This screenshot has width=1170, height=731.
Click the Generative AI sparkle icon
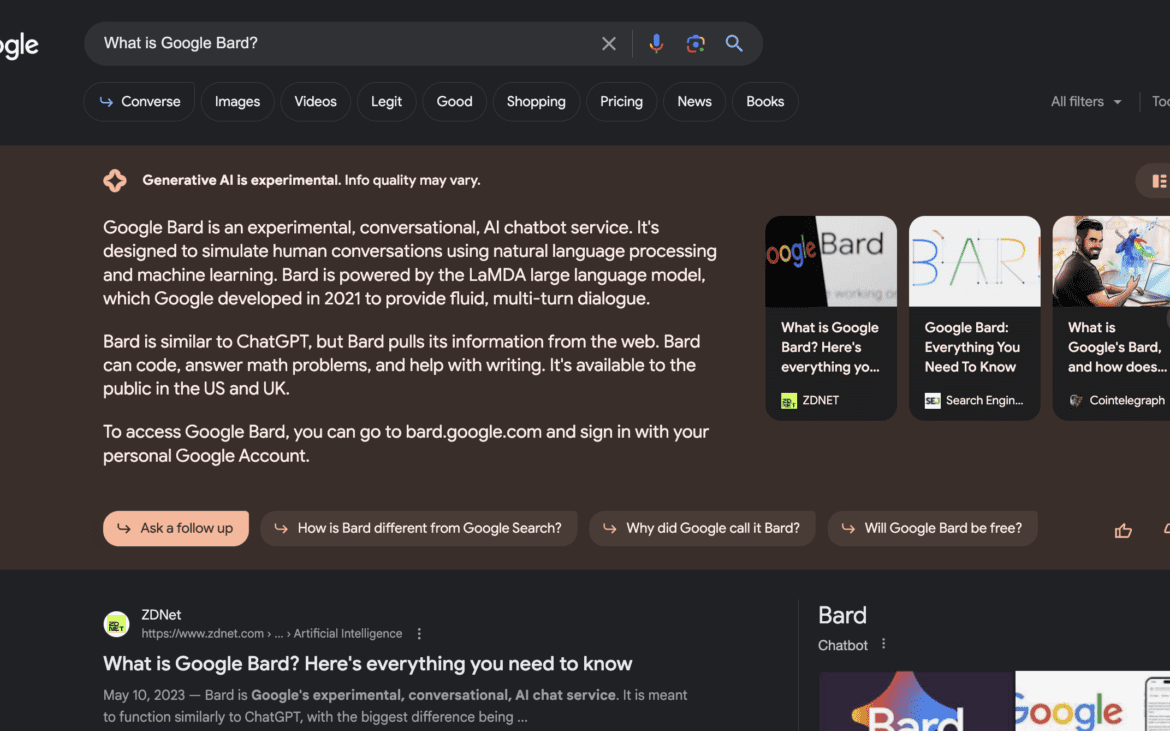click(x=115, y=181)
